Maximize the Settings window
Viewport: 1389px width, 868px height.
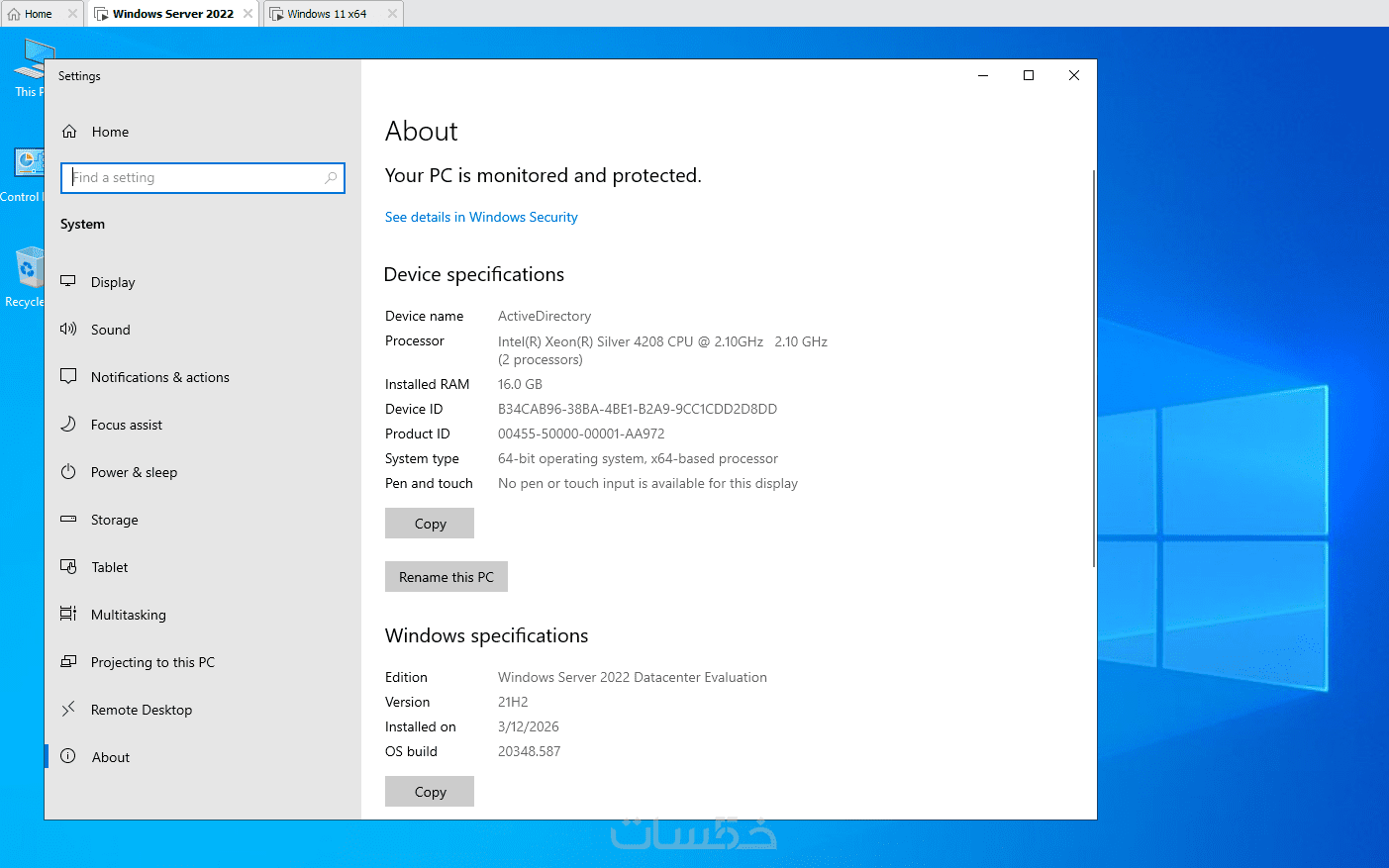tap(1029, 75)
